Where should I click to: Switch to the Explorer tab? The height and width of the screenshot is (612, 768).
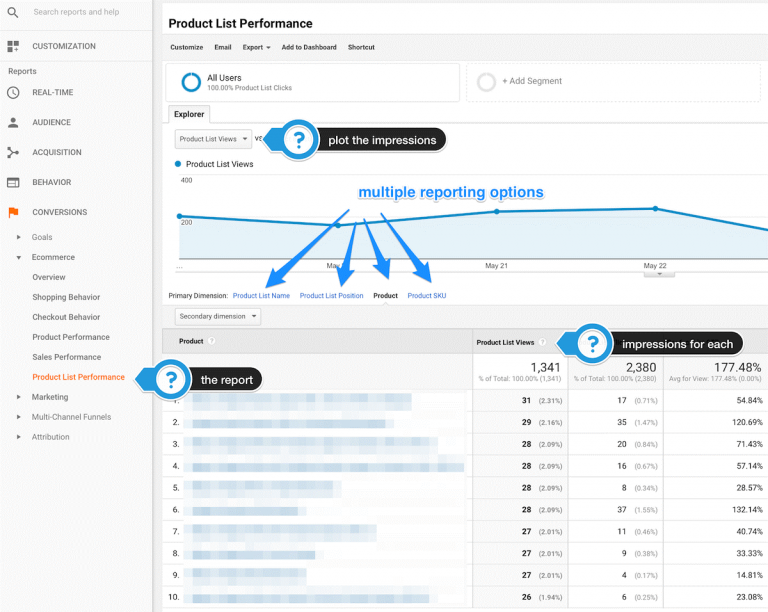tap(189, 114)
